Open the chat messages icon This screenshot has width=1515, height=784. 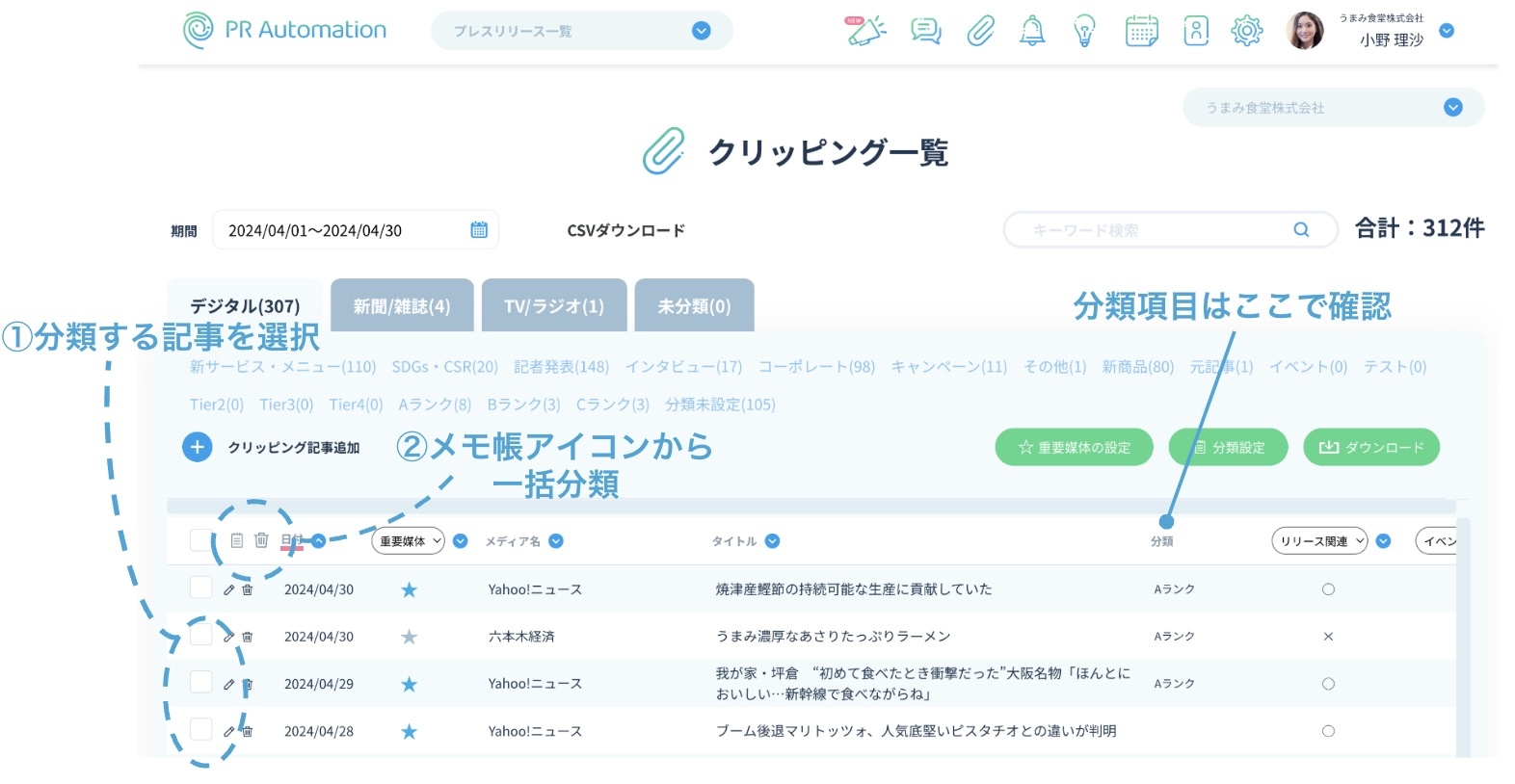[x=925, y=31]
